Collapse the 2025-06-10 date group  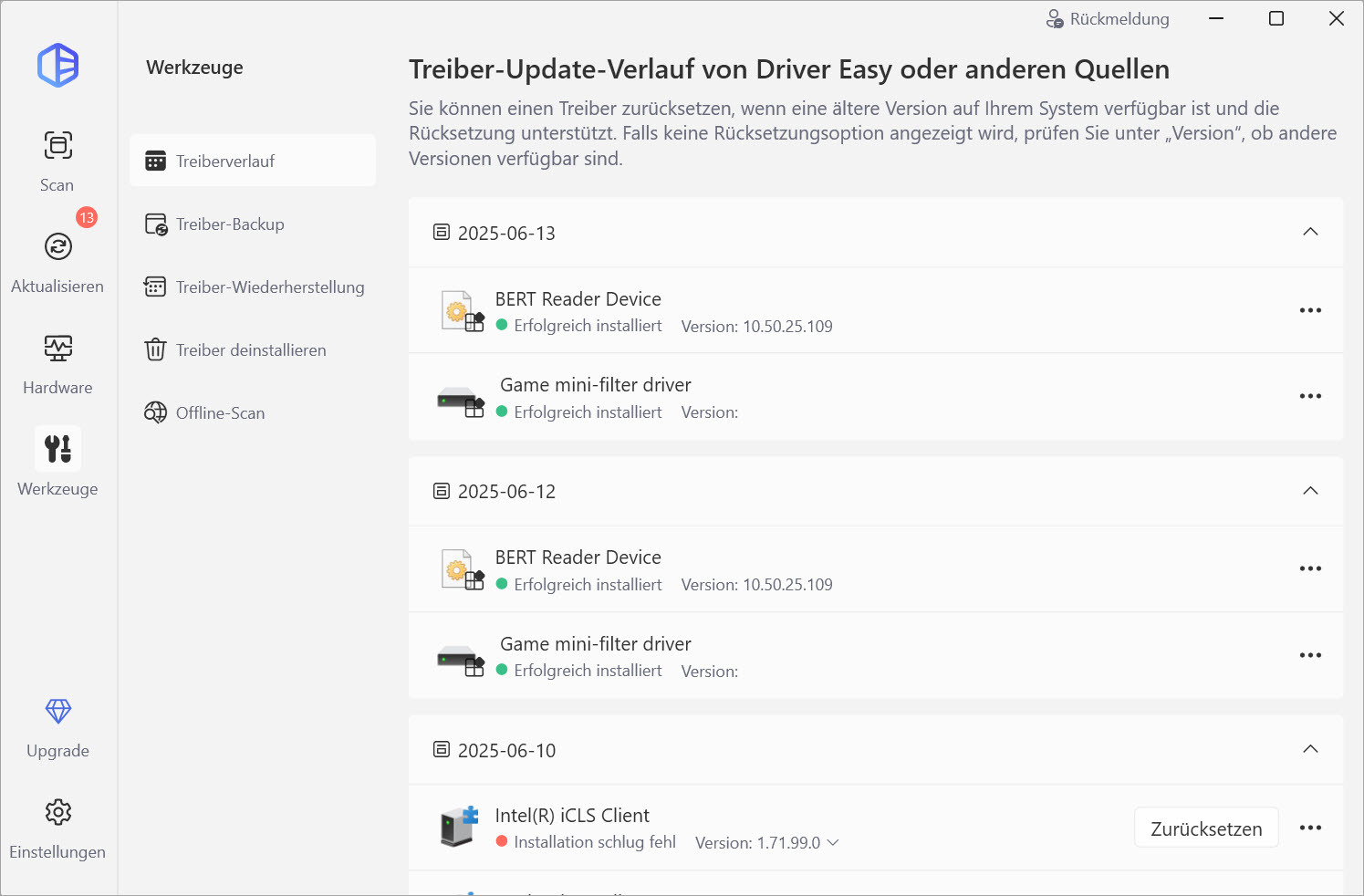coord(1310,749)
